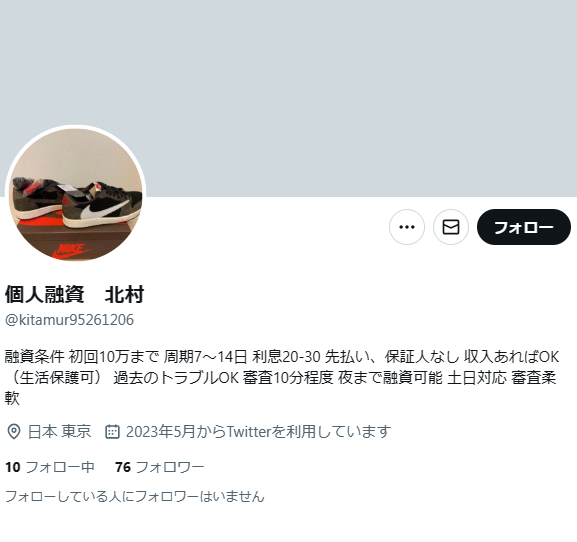Viewport: 577px width, 542px height.
Task: Follow the account with フォロー button
Action: click(524, 227)
